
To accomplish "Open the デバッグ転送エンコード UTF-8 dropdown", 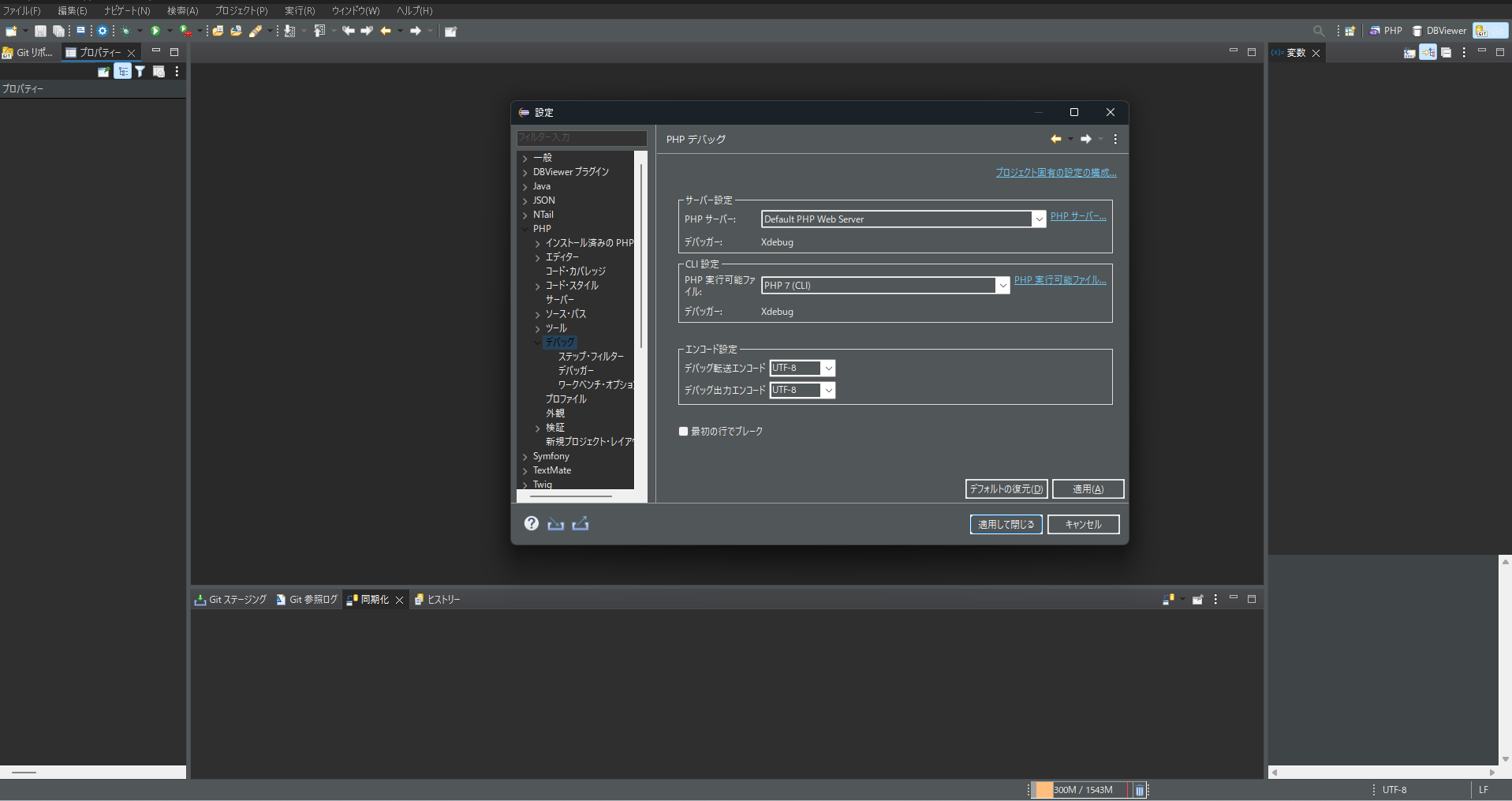I will pyautogui.click(x=827, y=368).
